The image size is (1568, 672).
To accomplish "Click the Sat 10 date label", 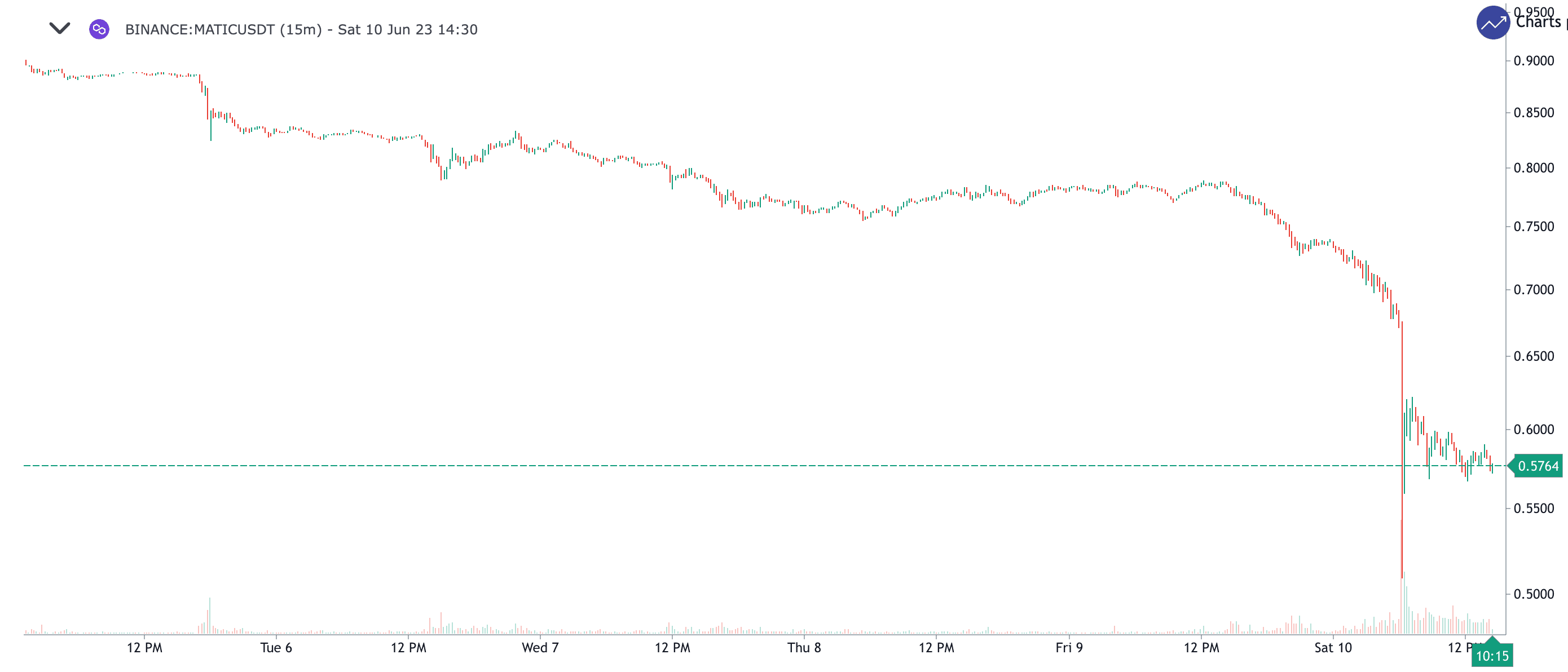I will (1333, 648).
